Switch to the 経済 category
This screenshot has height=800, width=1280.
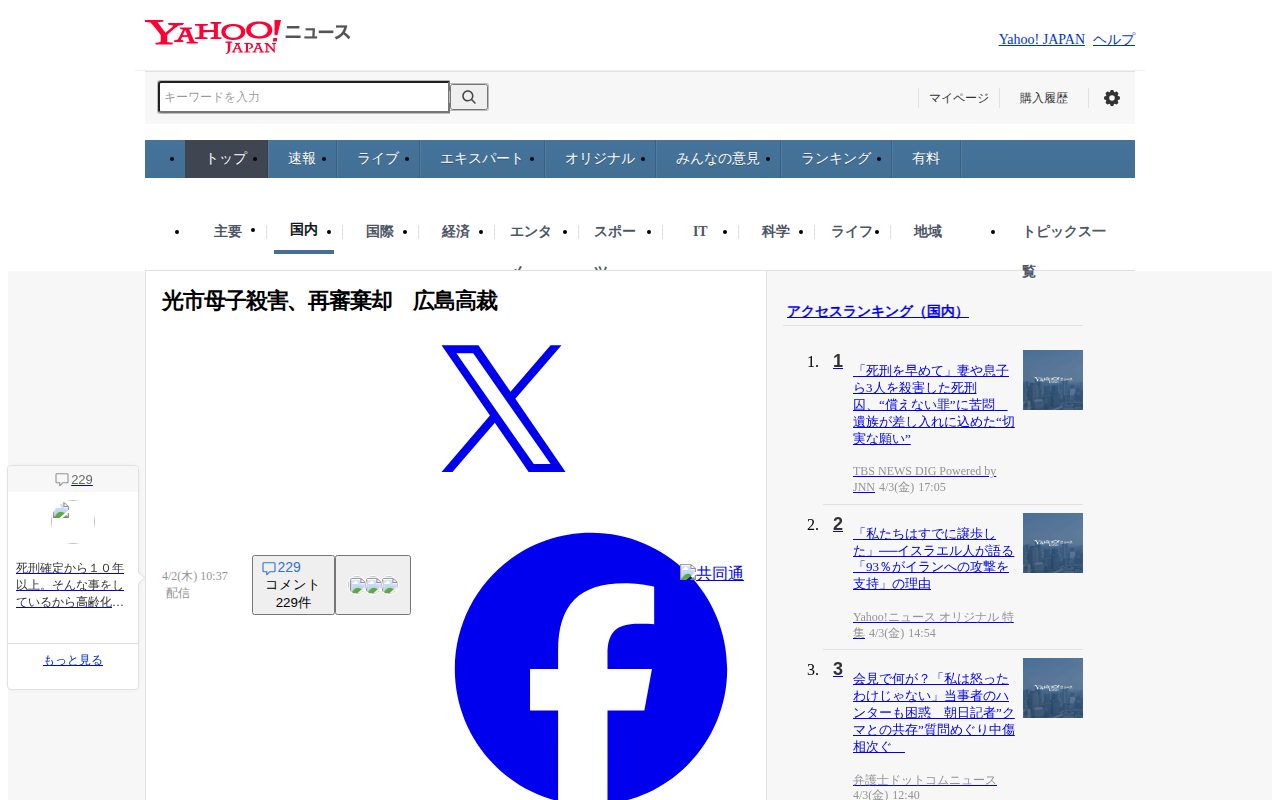point(456,231)
